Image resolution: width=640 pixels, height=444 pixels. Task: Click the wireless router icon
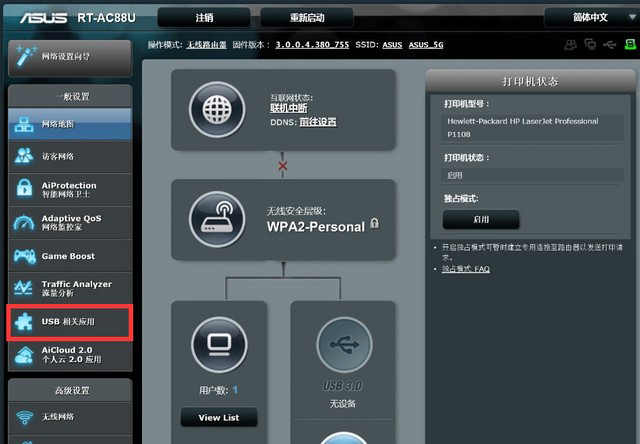point(217,219)
